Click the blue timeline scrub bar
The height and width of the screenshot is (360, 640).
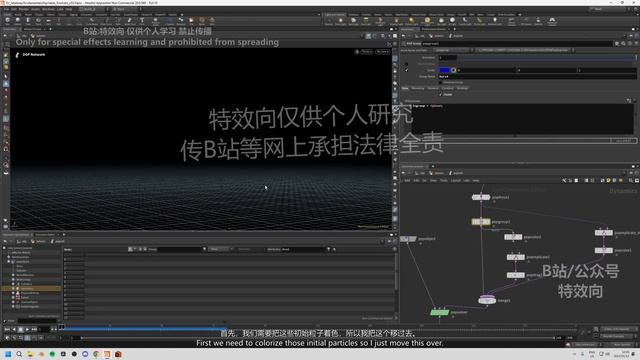click(144, 329)
